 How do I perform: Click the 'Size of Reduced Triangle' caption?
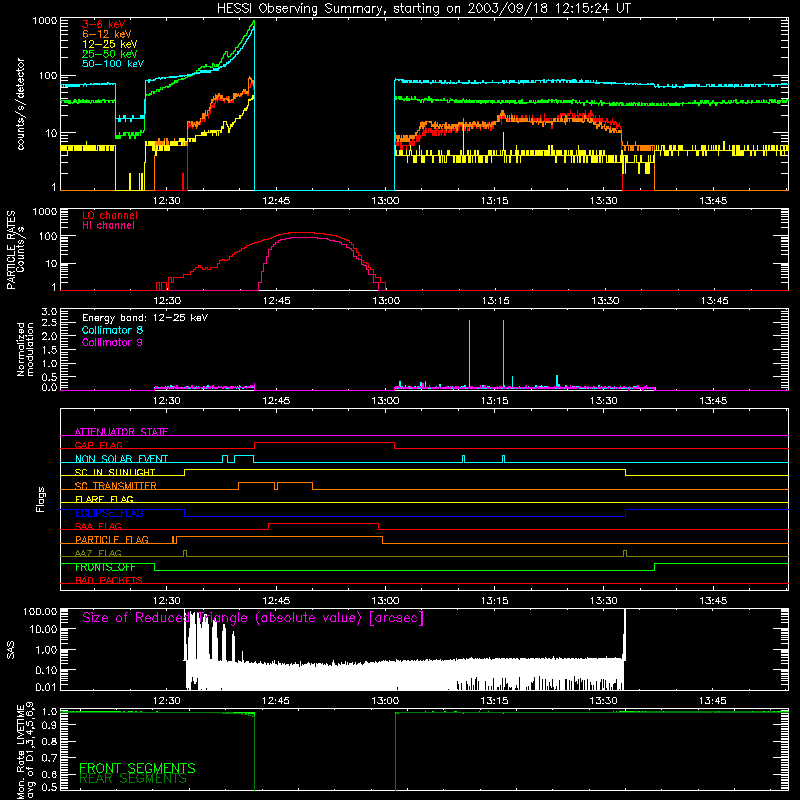coord(253,618)
